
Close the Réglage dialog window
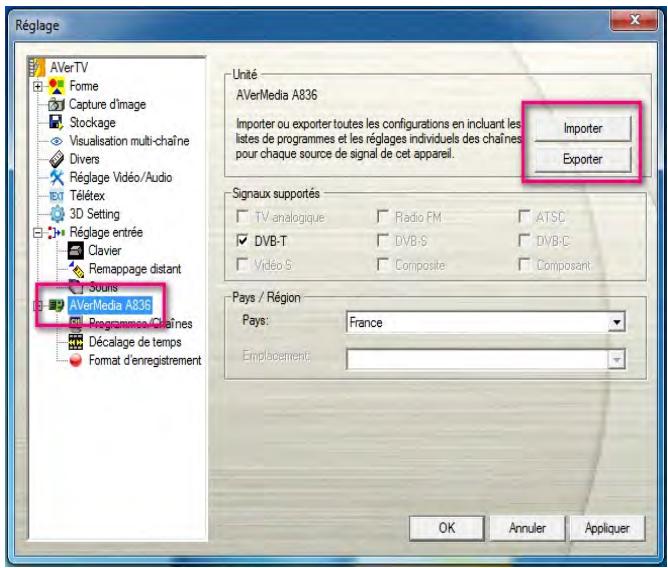tap(634, 20)
